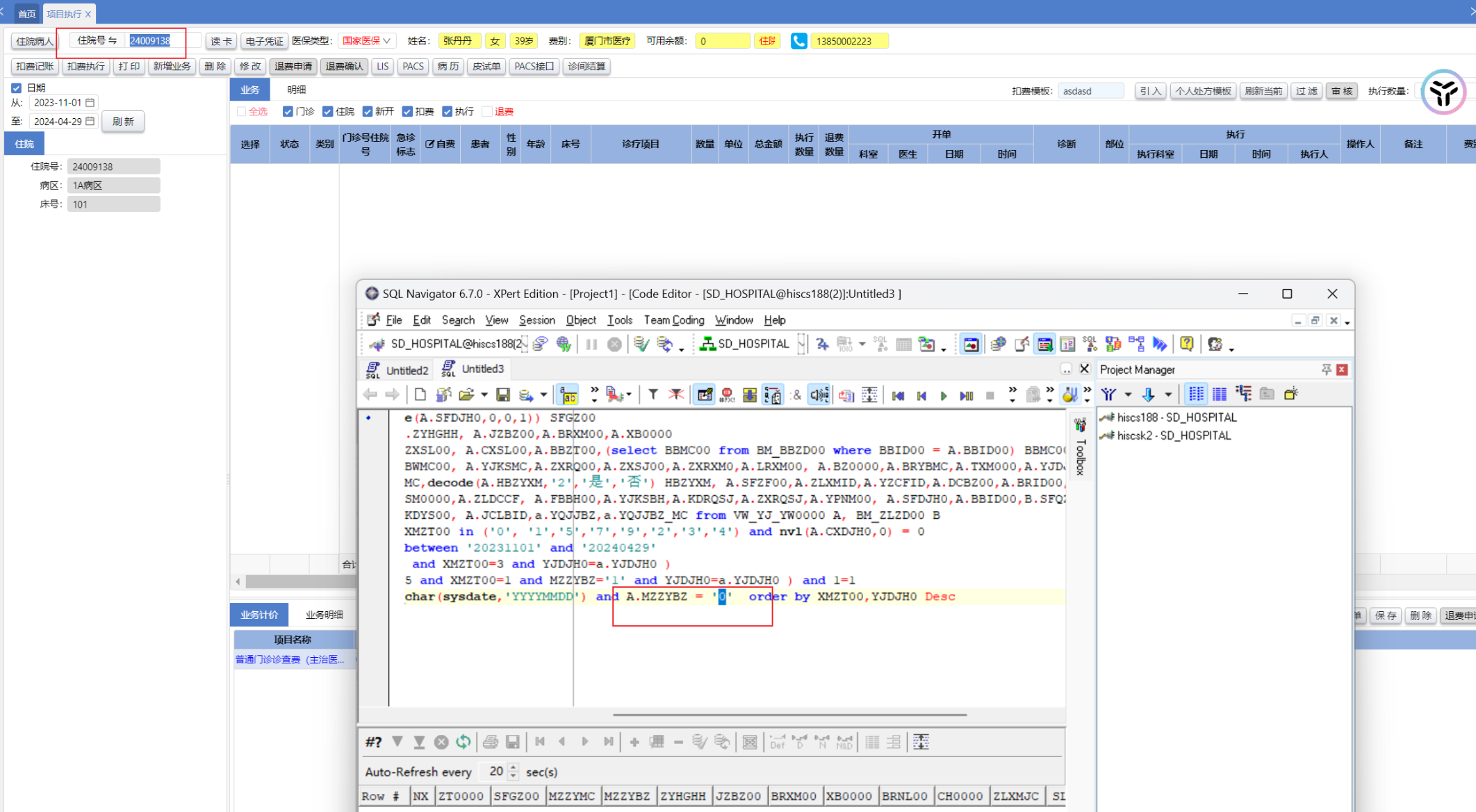Switch to the Untitled2 editor tab
1476x812 pixels.
(406, 370)
